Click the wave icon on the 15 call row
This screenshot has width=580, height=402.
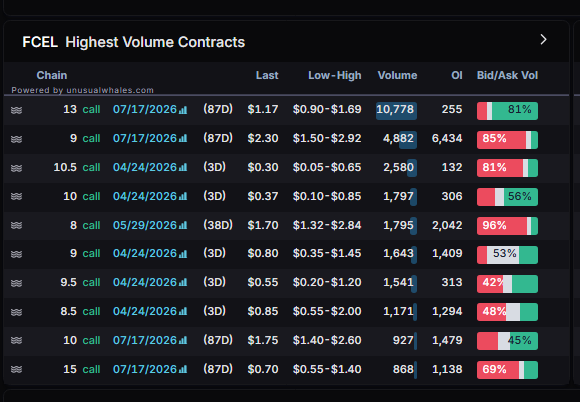pyautogui.click(x=16, y=369)
